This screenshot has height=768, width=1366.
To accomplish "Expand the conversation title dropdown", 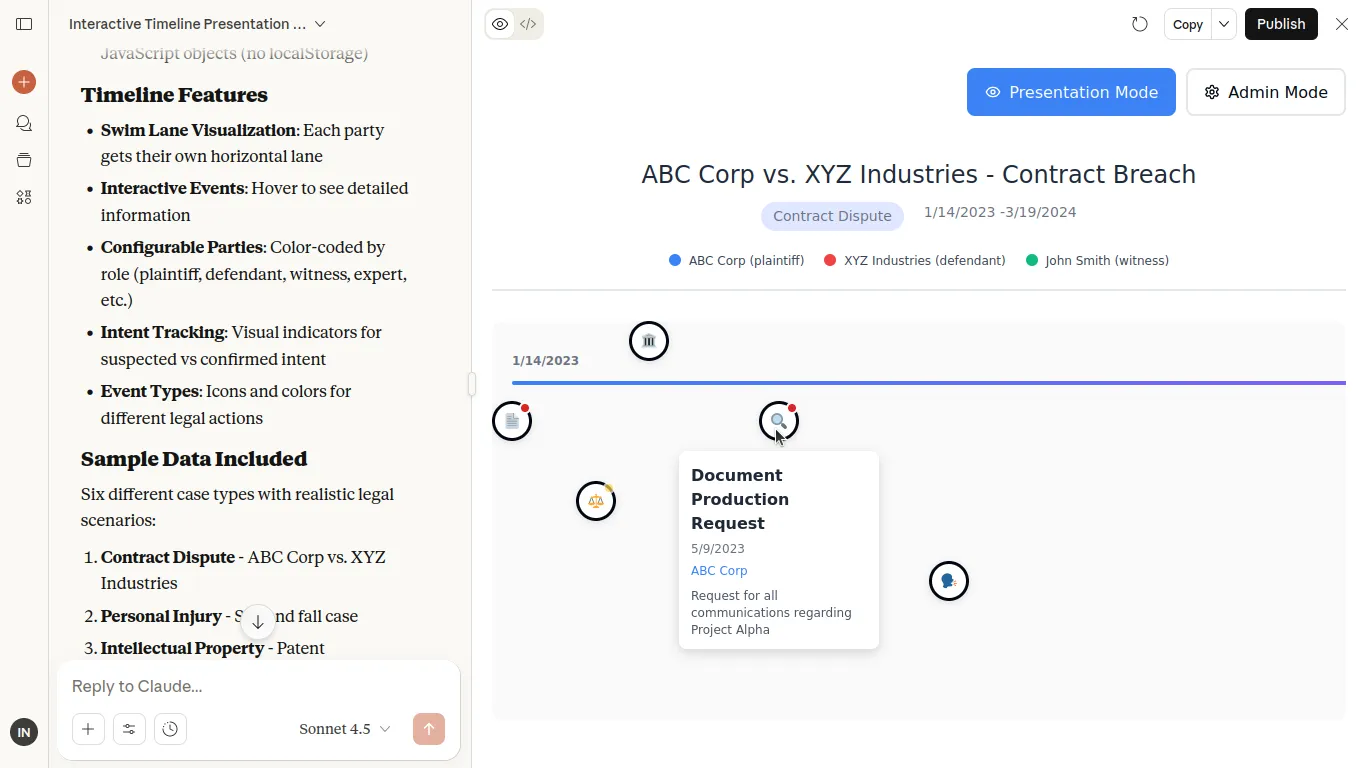I will 320,24.
